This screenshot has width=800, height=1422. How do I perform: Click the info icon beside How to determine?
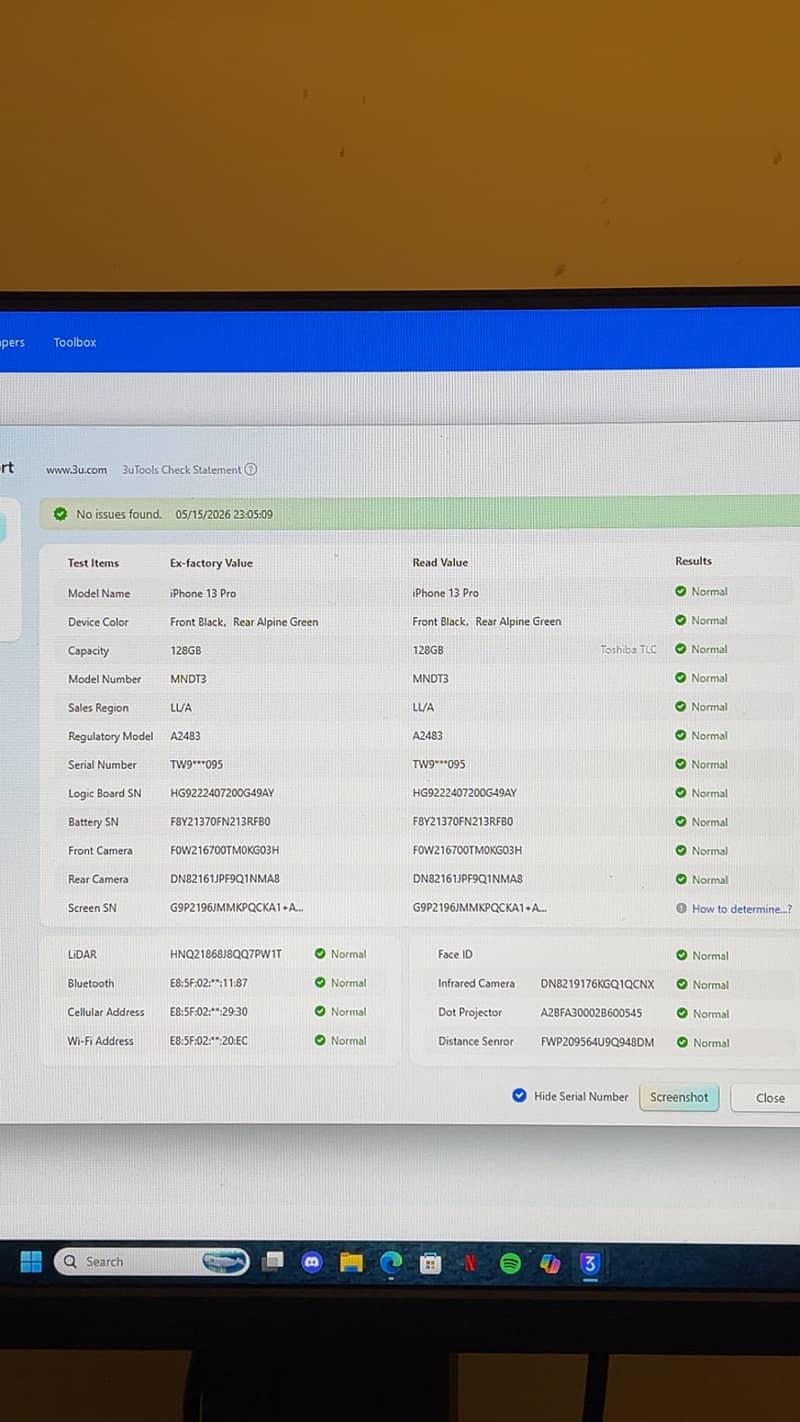[x=681, y=909]
